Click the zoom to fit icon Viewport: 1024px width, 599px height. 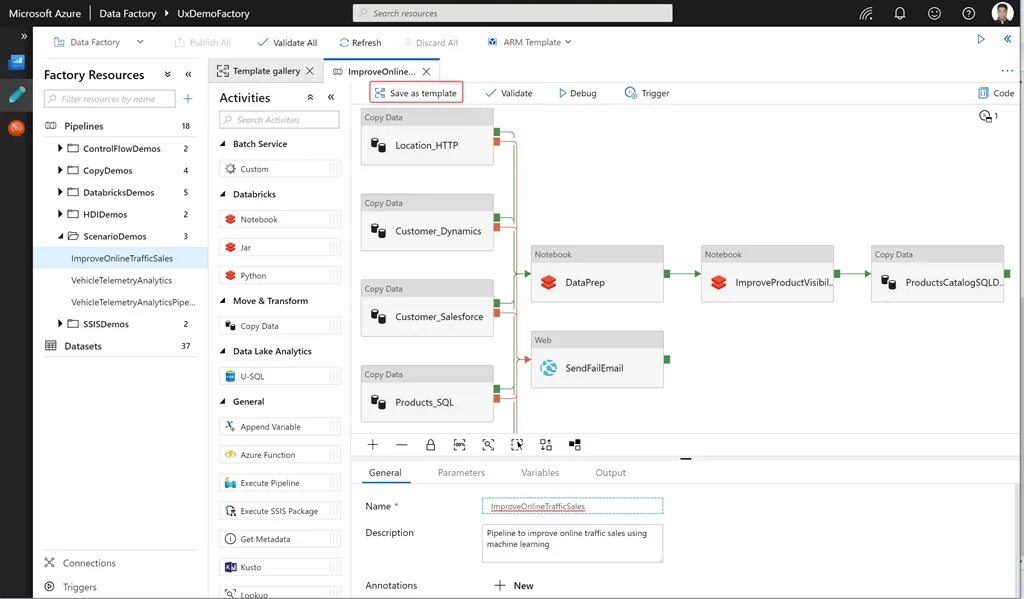coord(488,445)
